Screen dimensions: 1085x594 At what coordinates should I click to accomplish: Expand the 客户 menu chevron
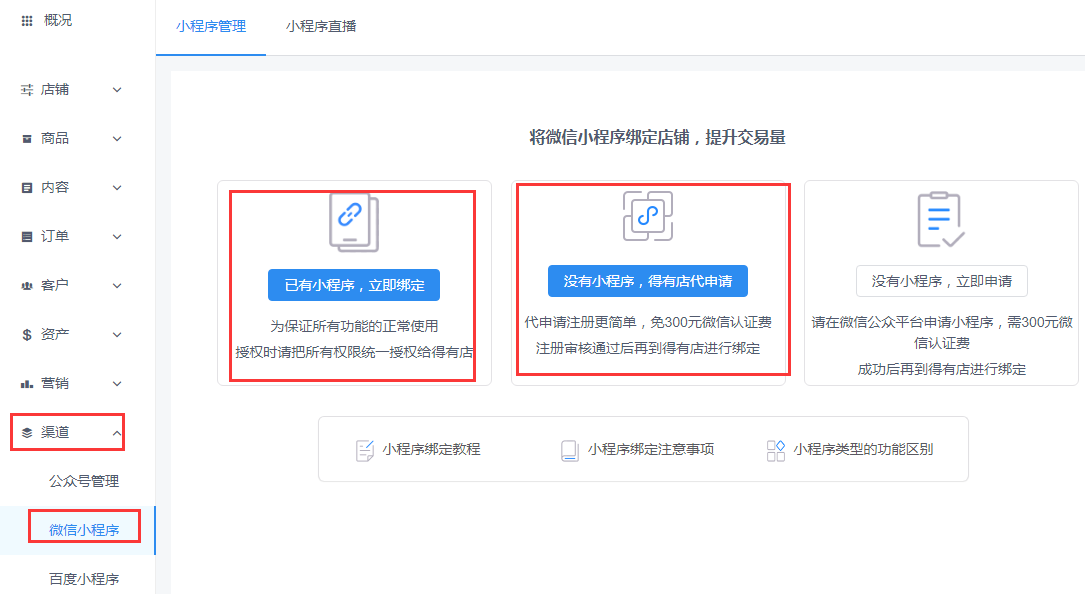117,285
